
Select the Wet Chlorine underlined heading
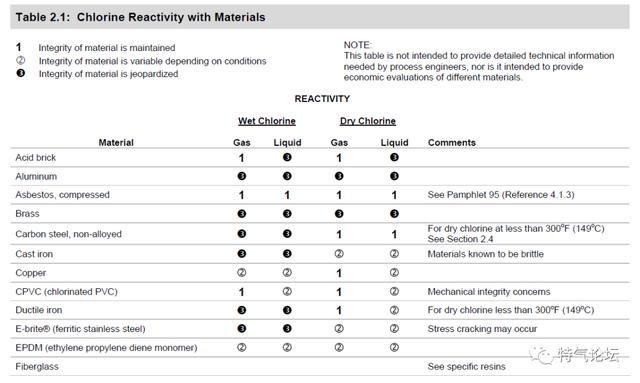[267, 121]
